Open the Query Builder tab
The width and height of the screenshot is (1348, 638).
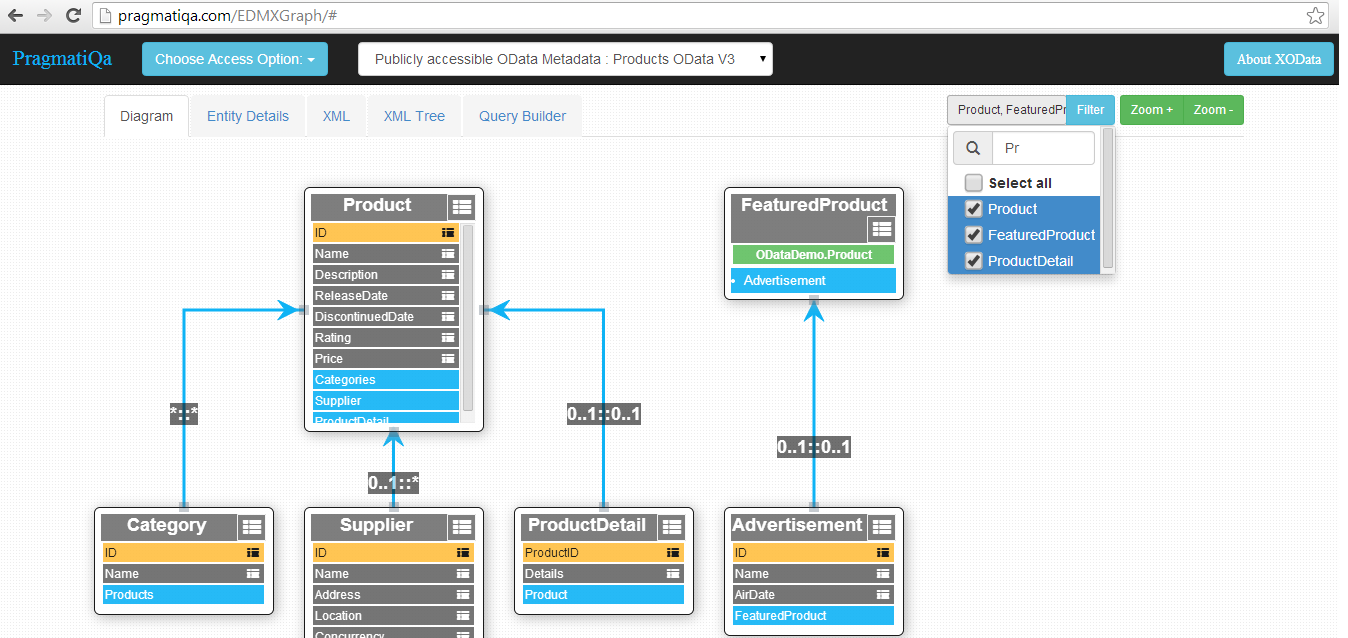tap(520, 116)
